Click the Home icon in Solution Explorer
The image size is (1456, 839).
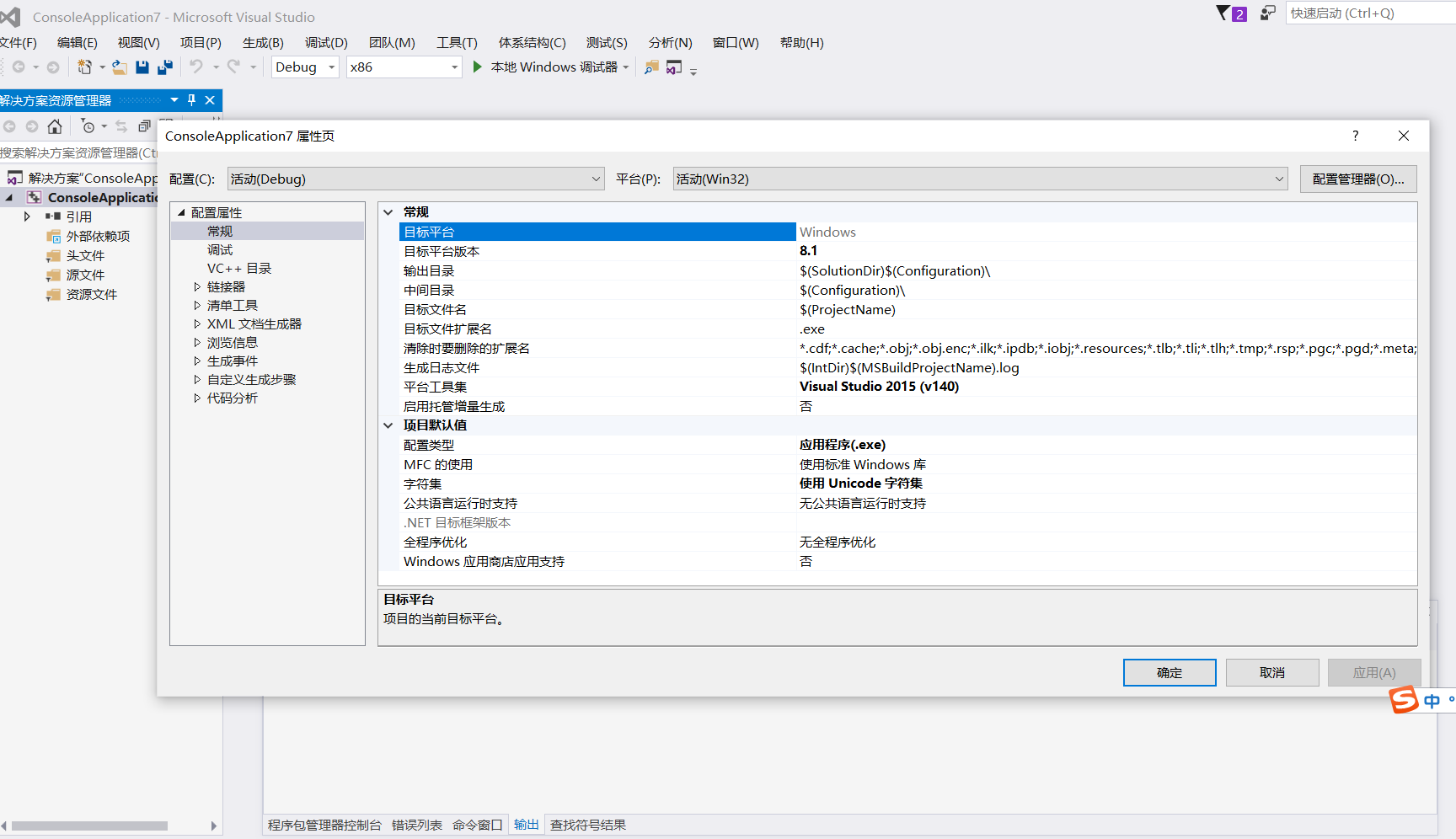click(x=55, y=126)
